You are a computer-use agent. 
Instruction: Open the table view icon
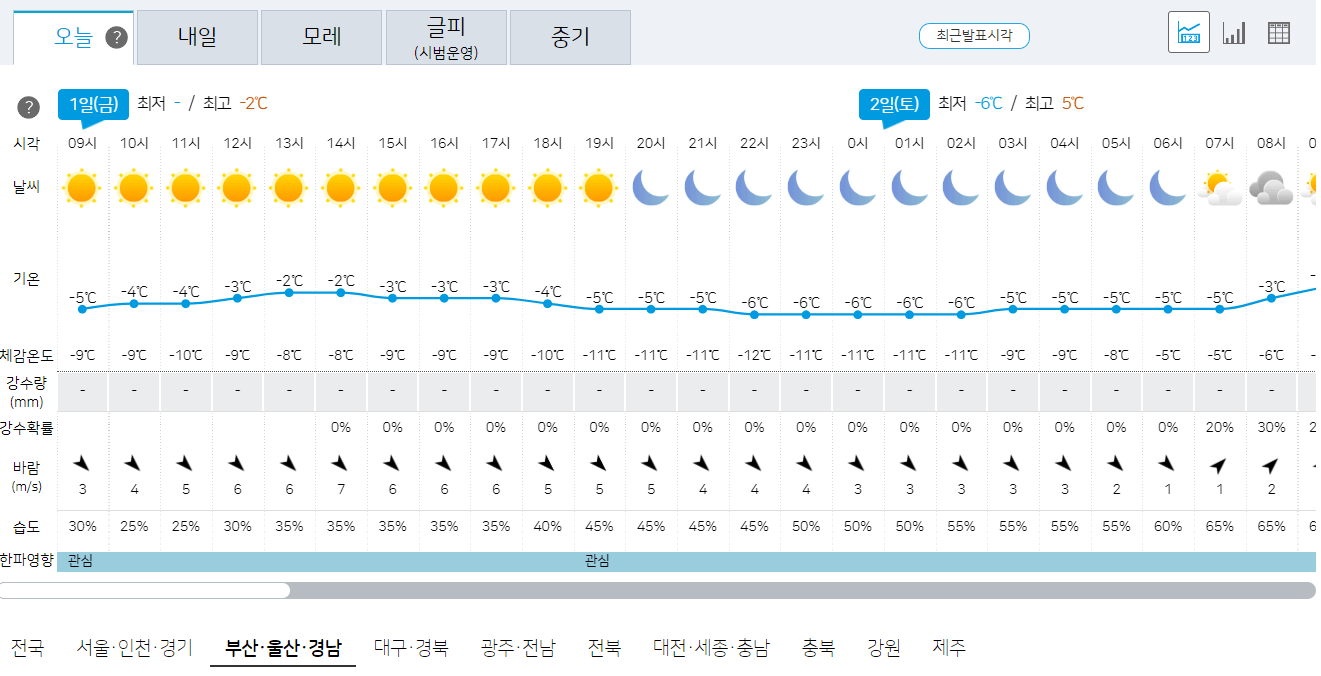click(1281, 31)
